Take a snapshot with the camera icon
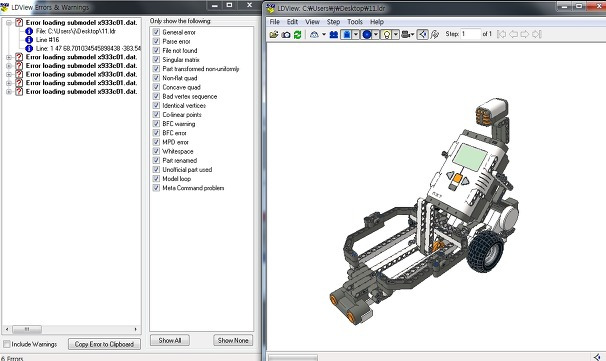 pos(286,35)
